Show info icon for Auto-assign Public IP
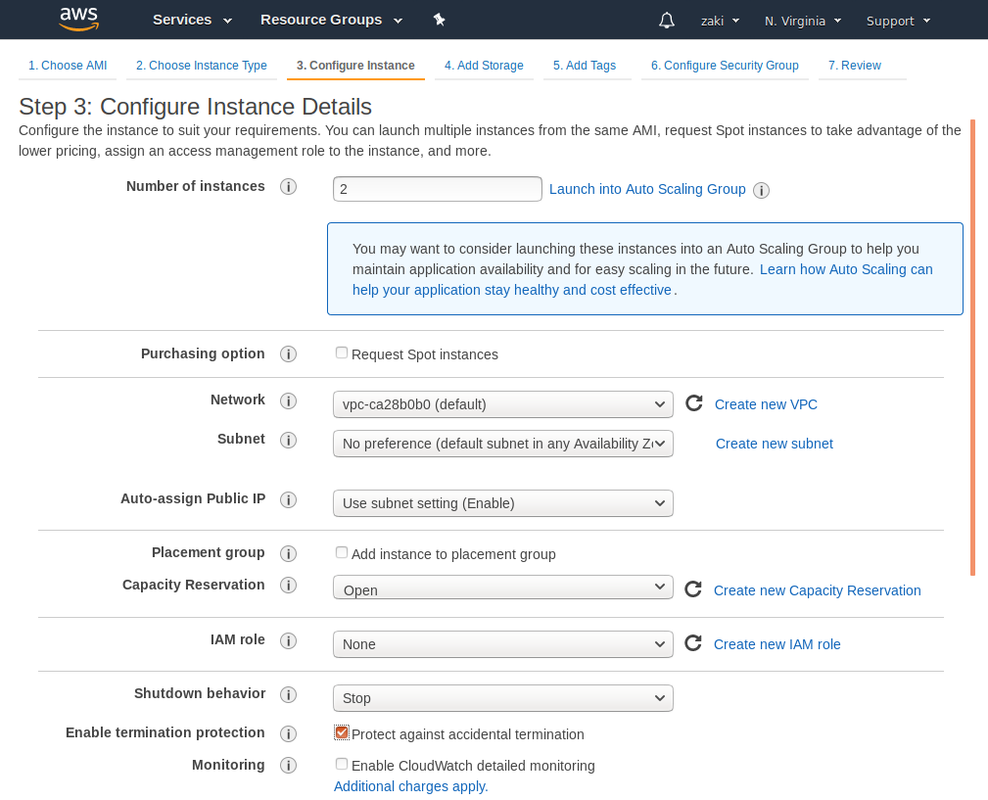988x800 pixels. (x=288, y=500)
